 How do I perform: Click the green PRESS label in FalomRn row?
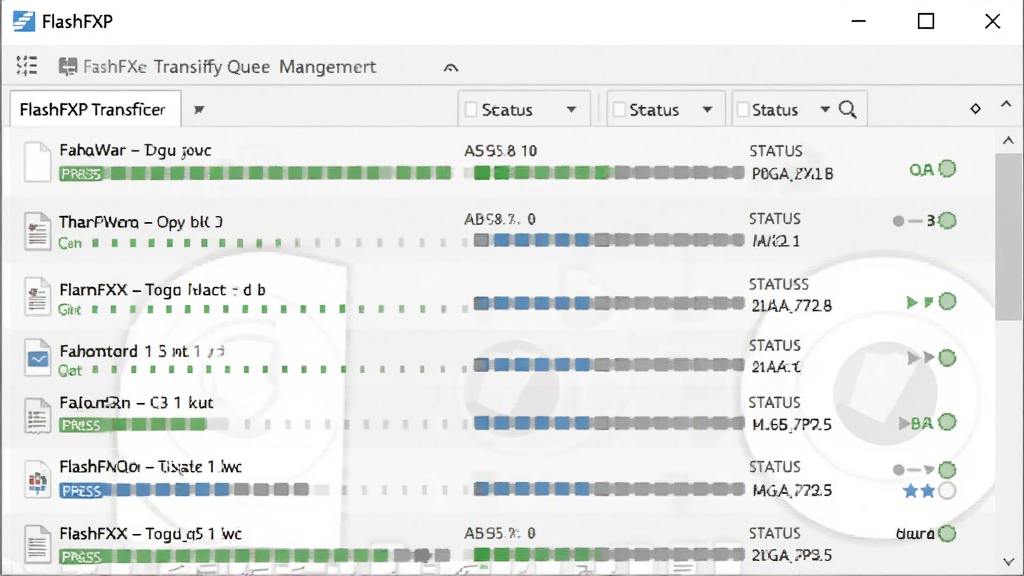coord(81,425)
